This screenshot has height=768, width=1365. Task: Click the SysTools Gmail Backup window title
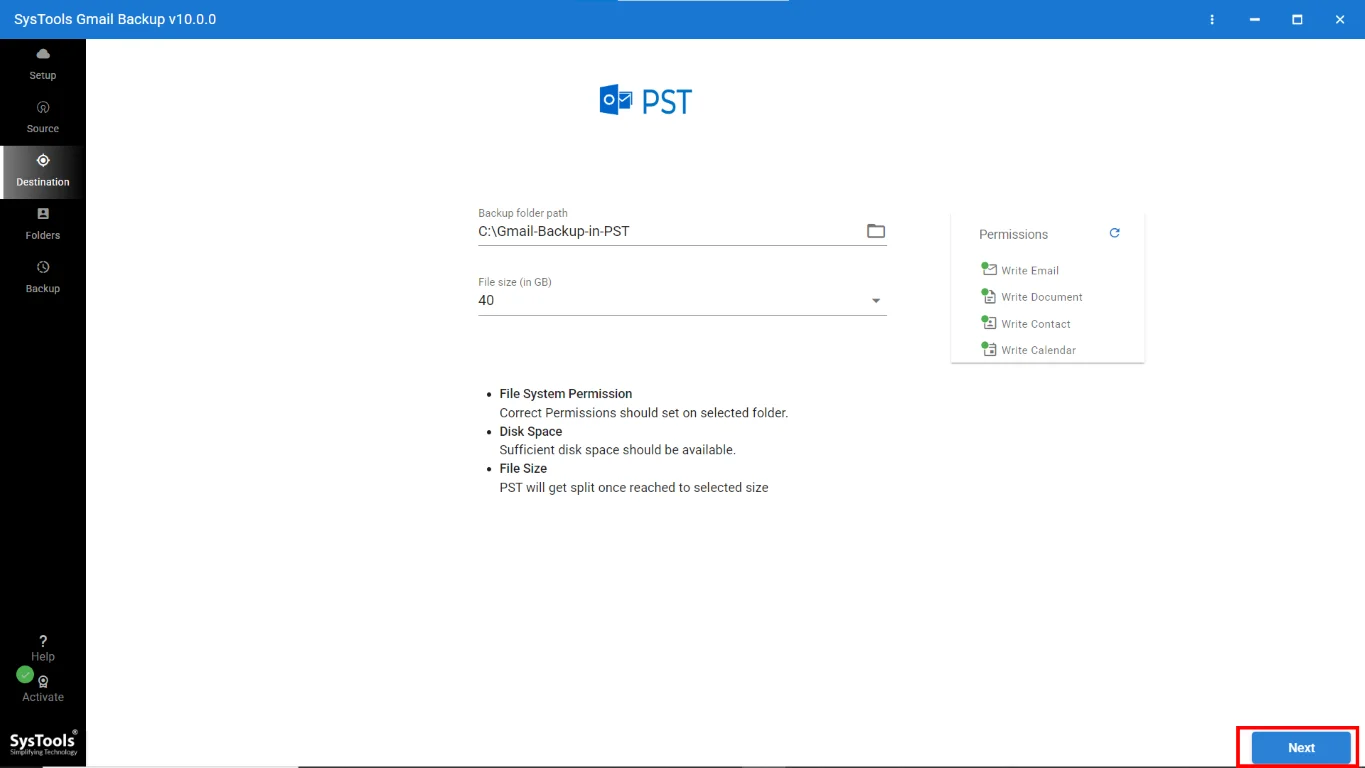115,19
